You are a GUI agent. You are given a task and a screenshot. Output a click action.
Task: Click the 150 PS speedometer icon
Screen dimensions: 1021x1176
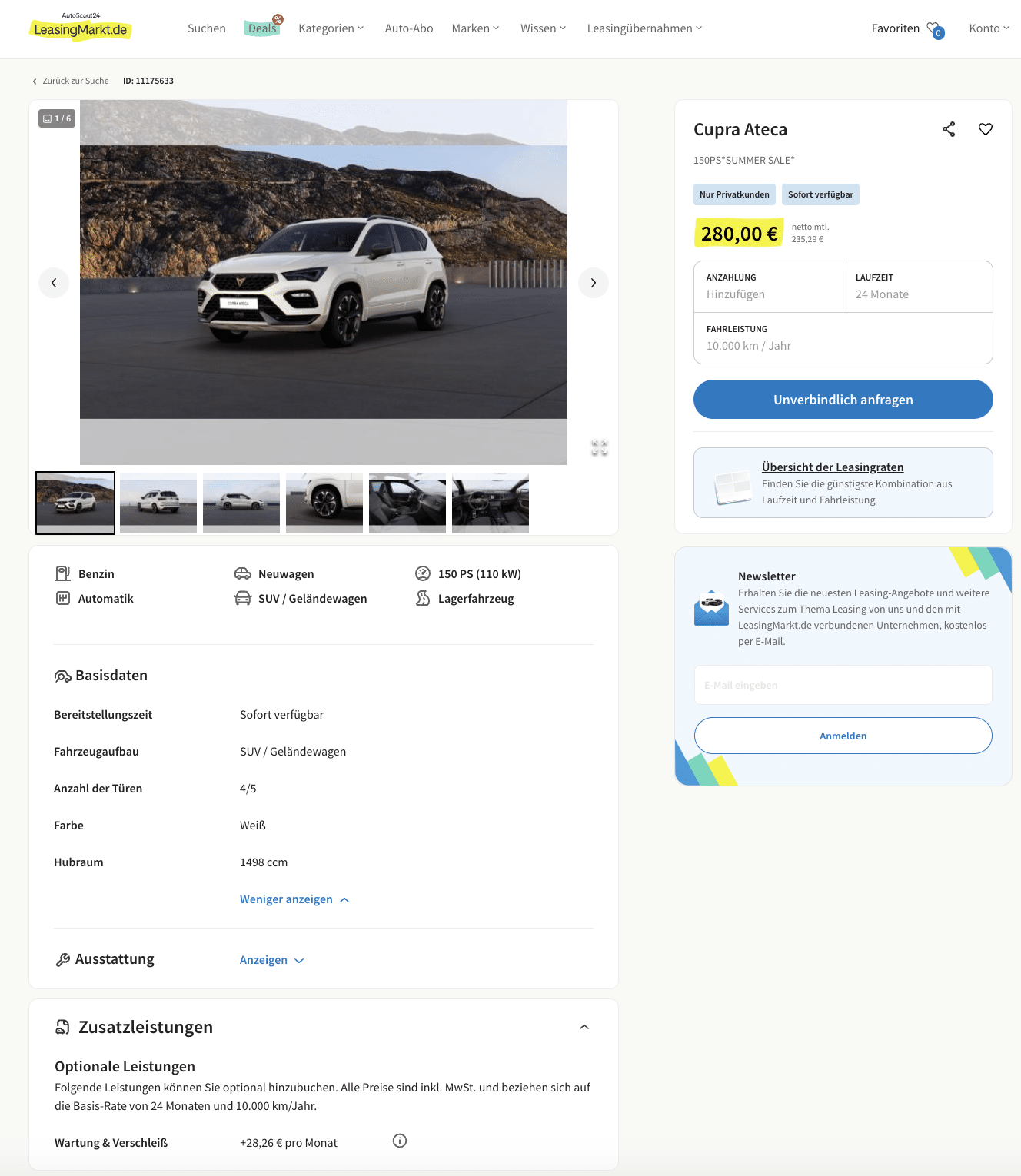coord(423,573)
